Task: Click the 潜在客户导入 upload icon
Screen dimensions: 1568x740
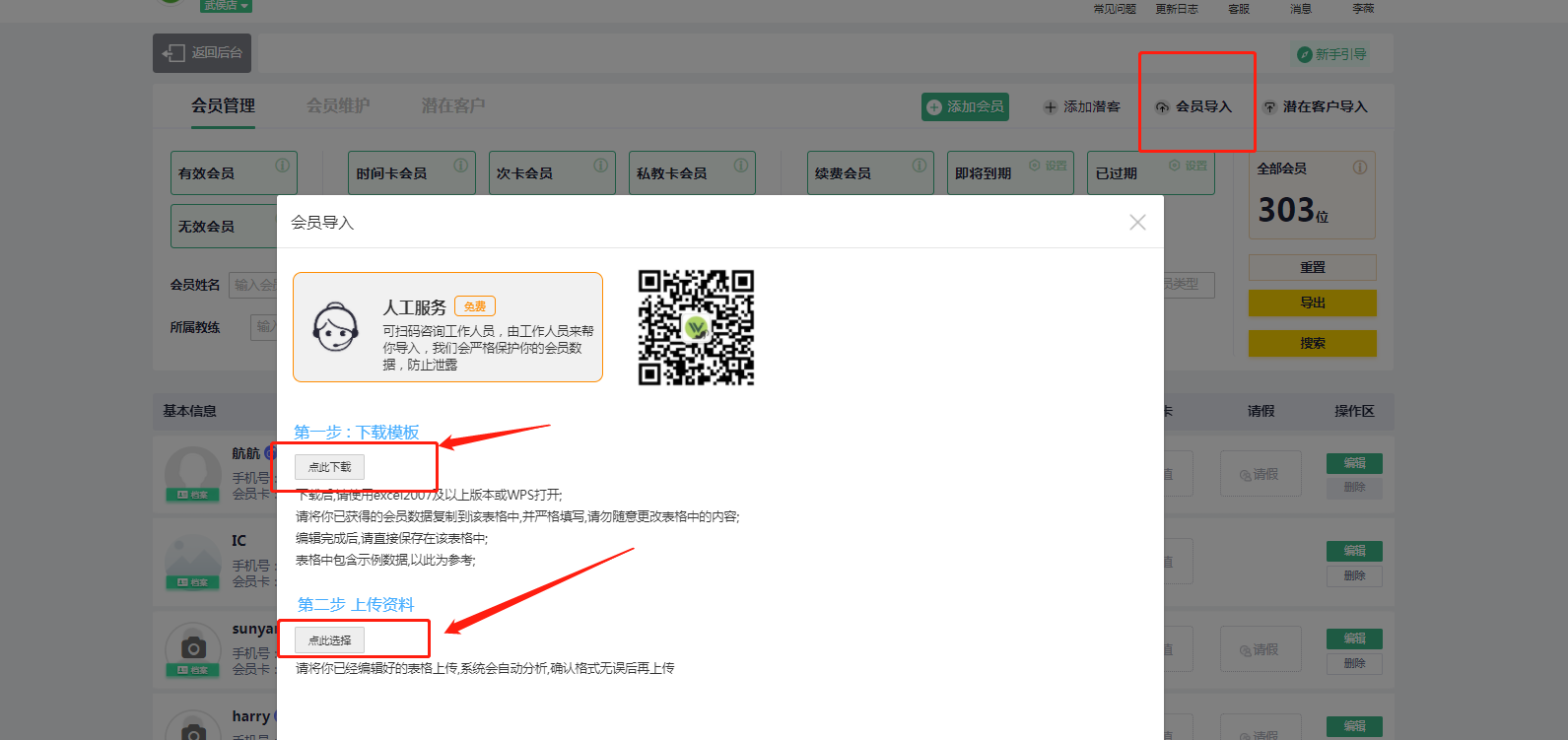Action: click(x=1269, y=107)
